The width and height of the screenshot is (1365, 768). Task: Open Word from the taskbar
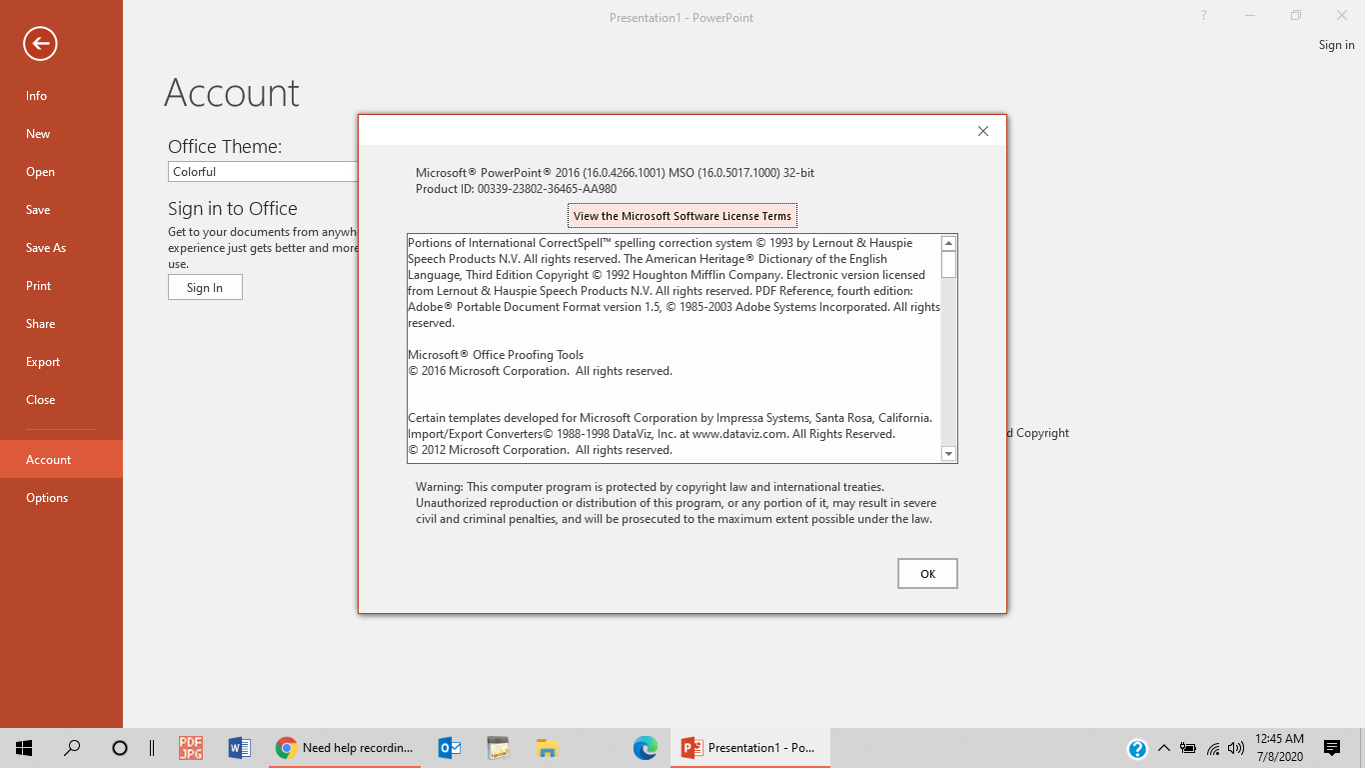coord(239,748)
